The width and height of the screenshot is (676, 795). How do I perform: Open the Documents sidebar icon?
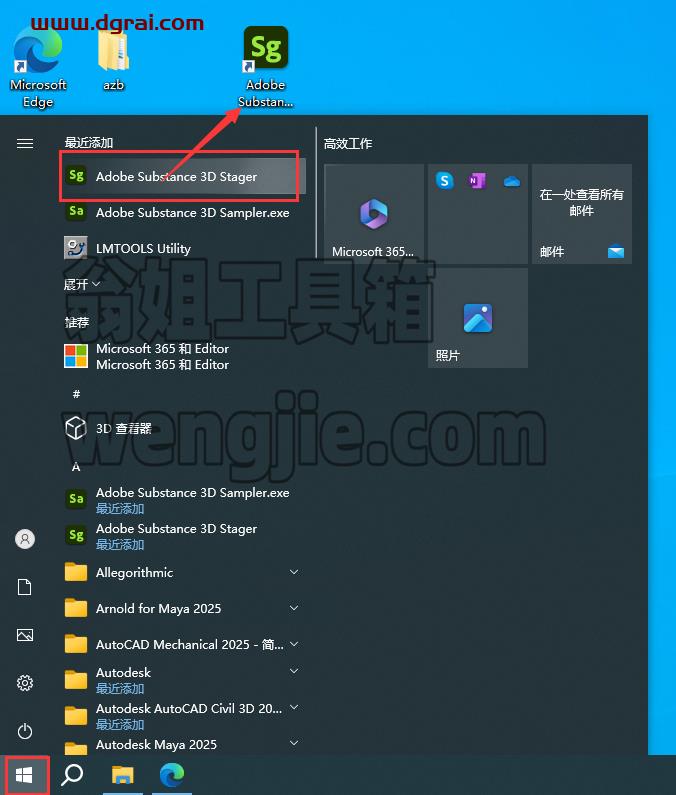click(x=25, y=587)
